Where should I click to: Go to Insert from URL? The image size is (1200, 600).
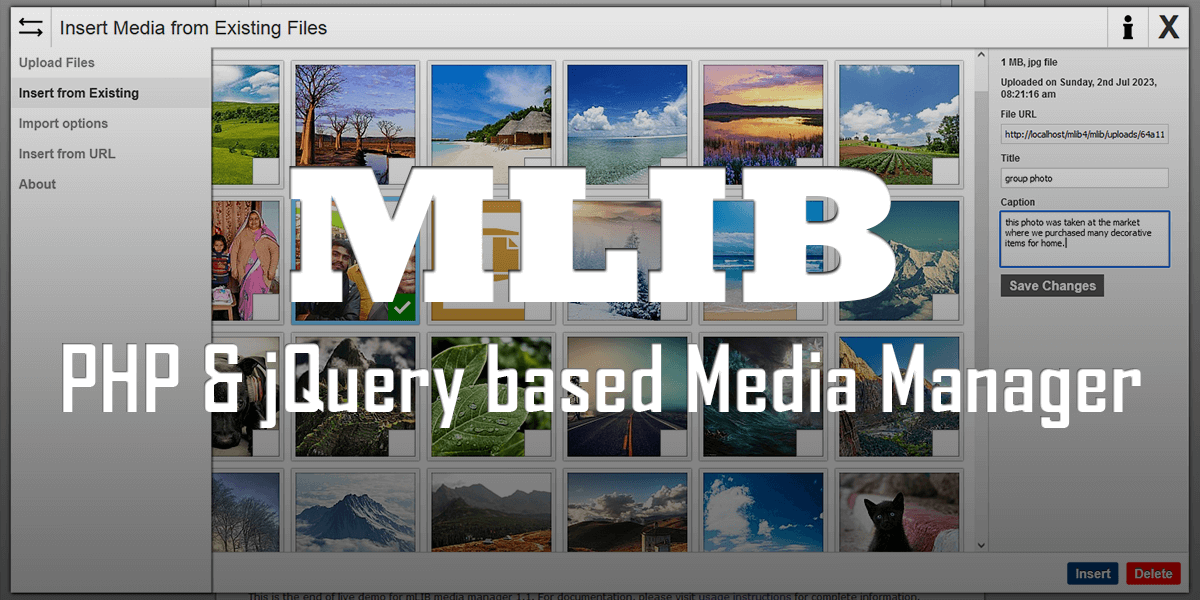(x=66, y=153)
